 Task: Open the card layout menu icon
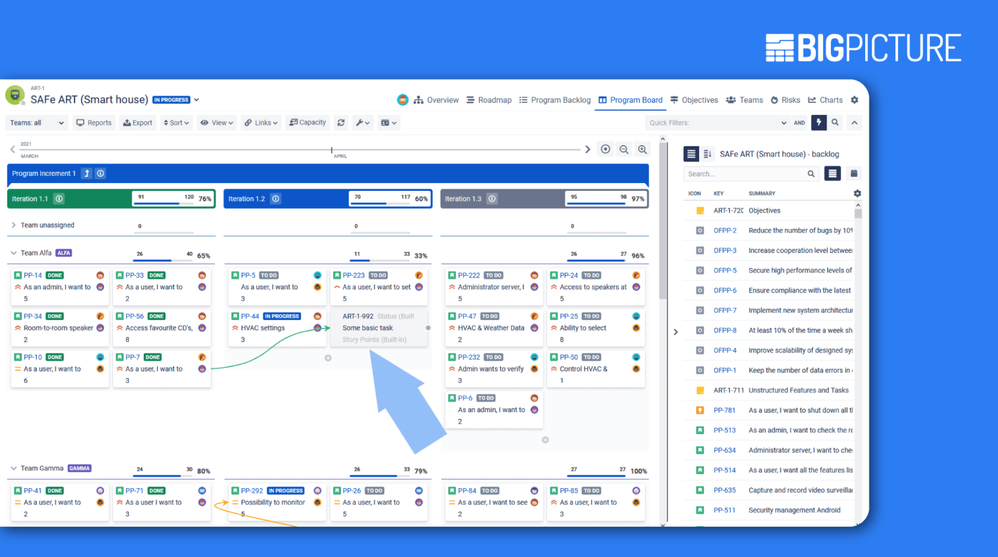coord(388,123)
